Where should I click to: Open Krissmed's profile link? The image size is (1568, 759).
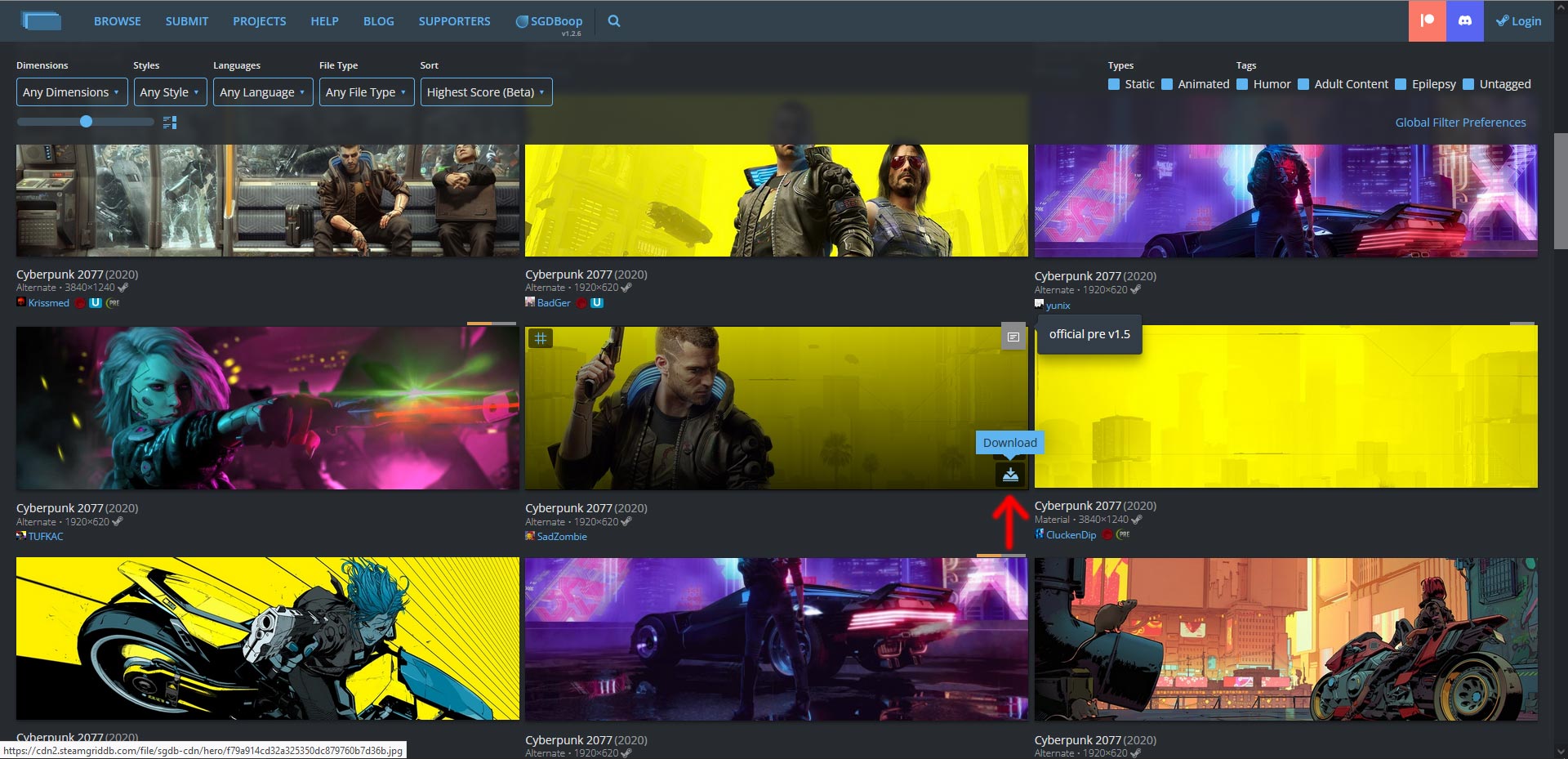[49, 303]
